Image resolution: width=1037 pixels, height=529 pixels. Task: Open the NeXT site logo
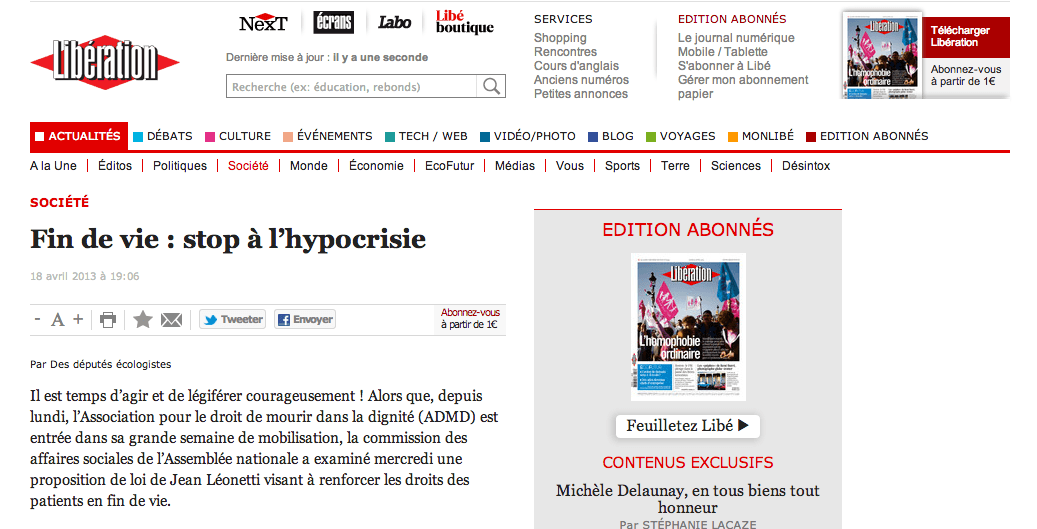click(x=263, y=23)
